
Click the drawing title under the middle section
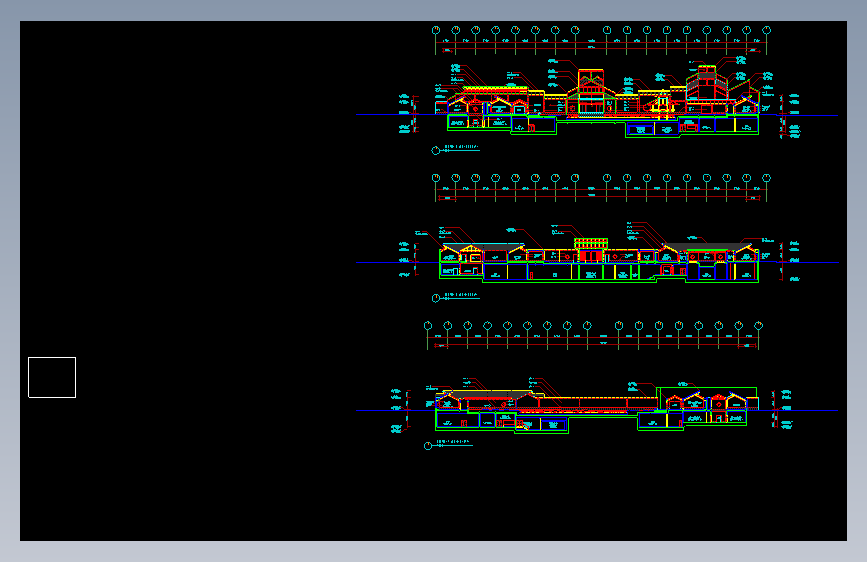(x=461, y=295)
